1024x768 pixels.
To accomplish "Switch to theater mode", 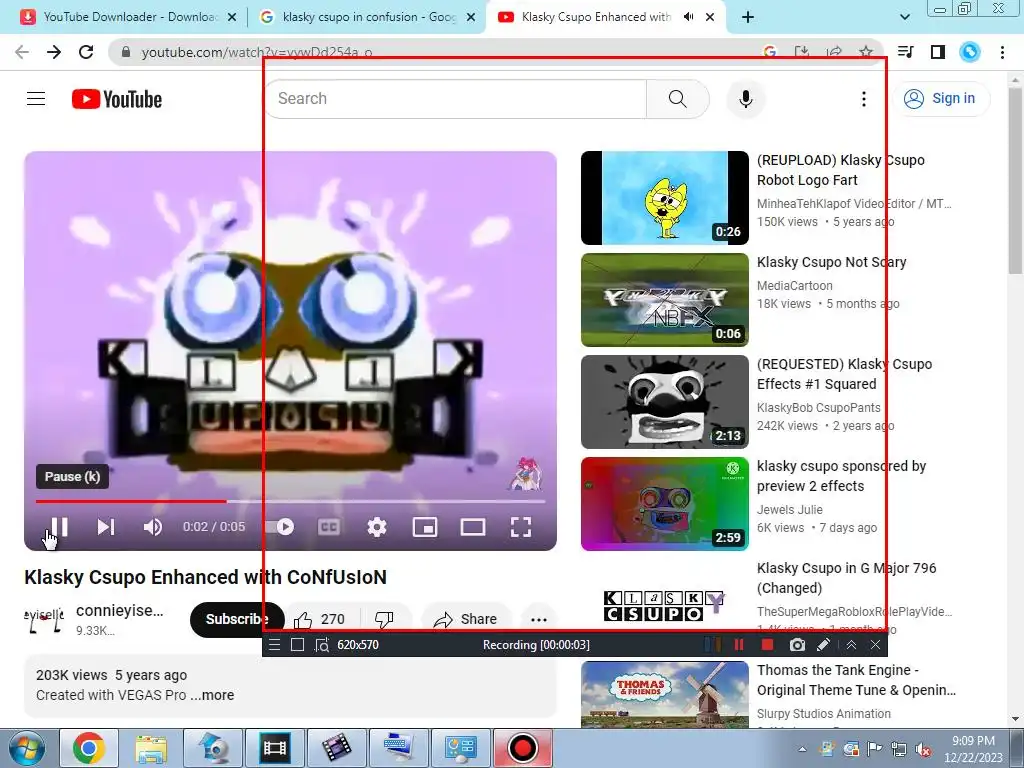I will coord(473,527).
